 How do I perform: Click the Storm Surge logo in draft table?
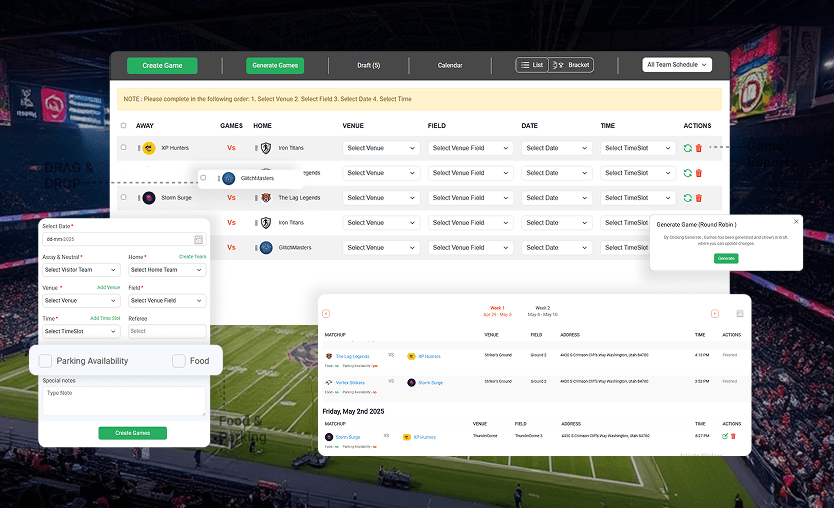[x=149, y=198]
